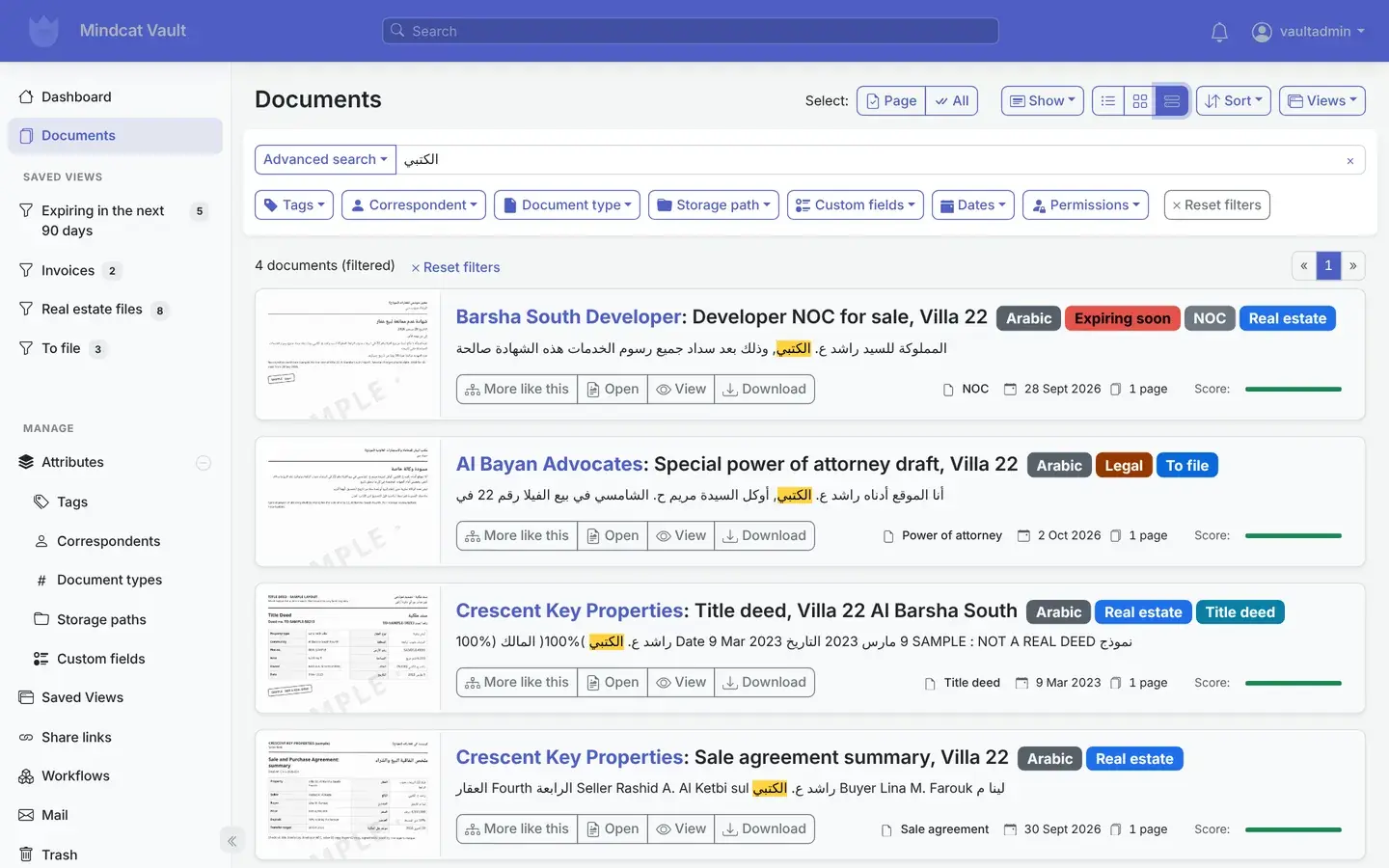
Task: Go to the next results page
Action: point(1353,265)
